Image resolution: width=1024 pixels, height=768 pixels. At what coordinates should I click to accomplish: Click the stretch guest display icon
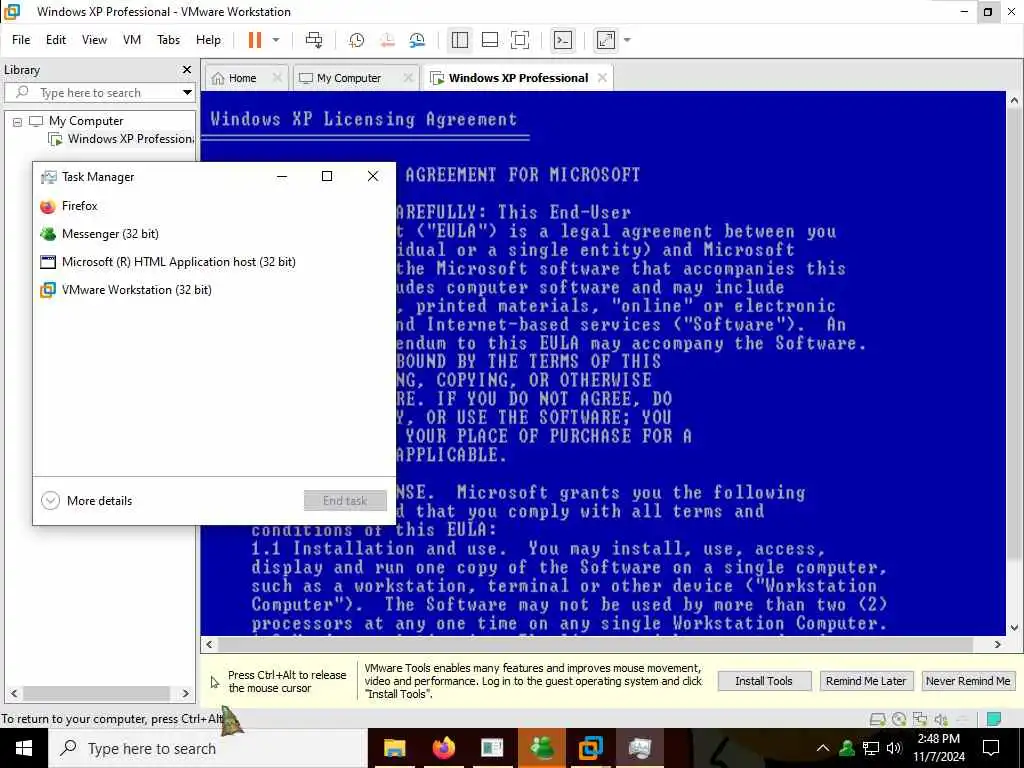605,40
